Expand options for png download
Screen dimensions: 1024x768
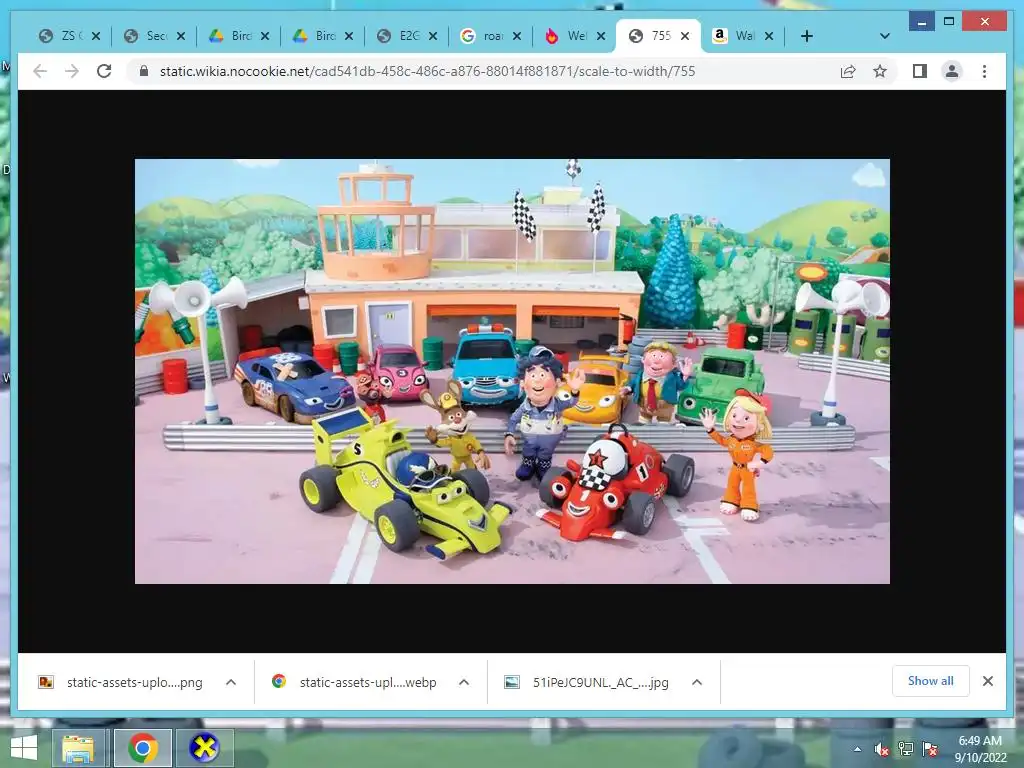pos(231,682)
